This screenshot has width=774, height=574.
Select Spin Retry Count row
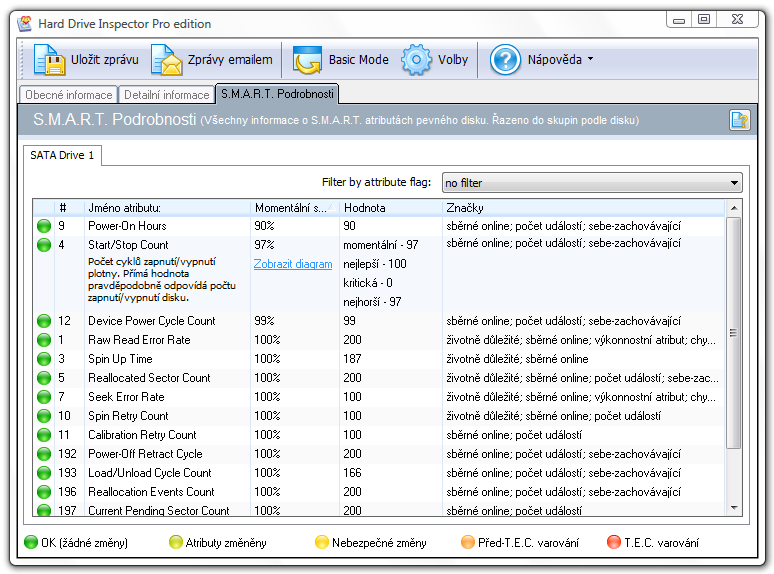[379, 416]
